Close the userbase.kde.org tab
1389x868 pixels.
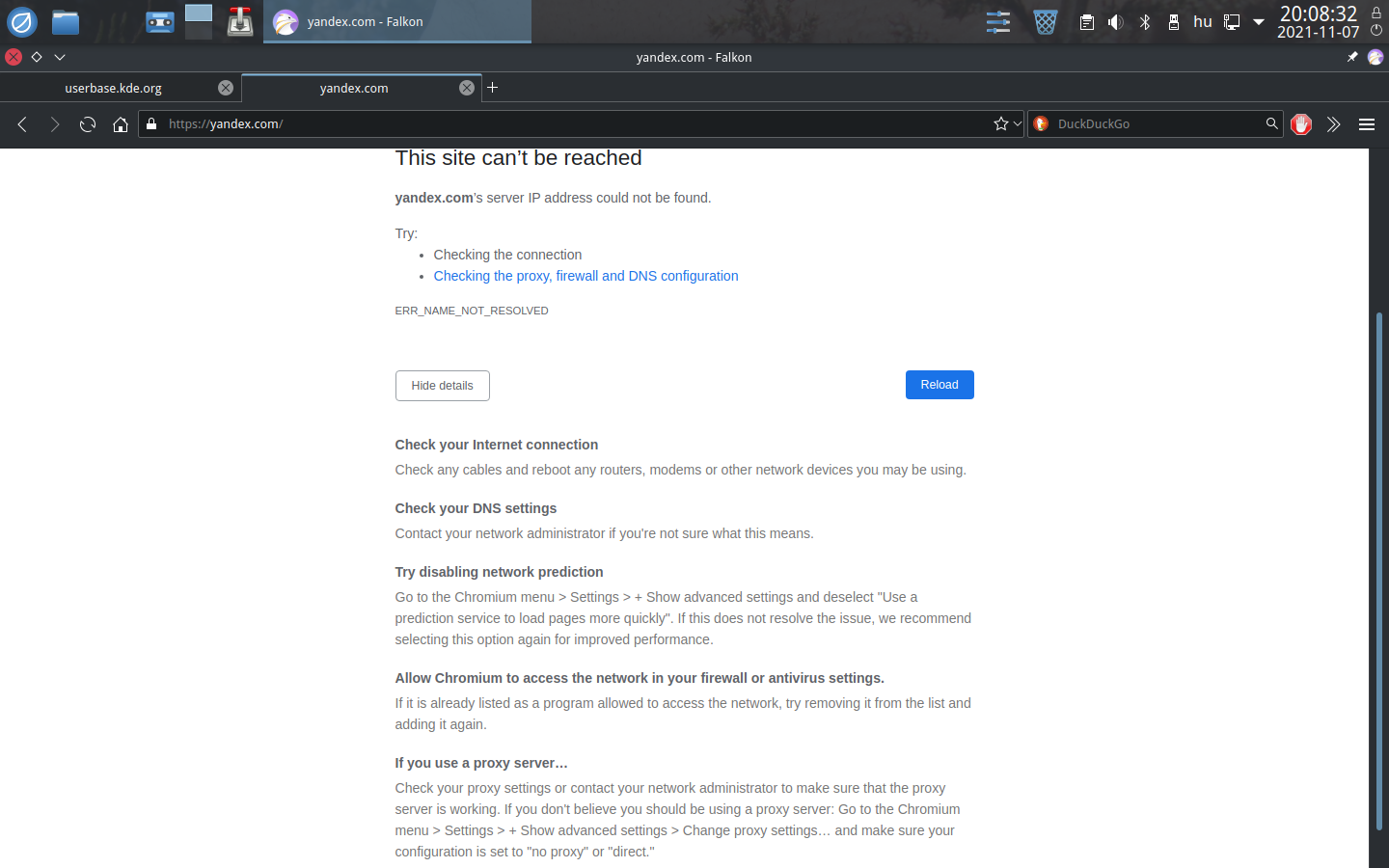pos(226,88)
